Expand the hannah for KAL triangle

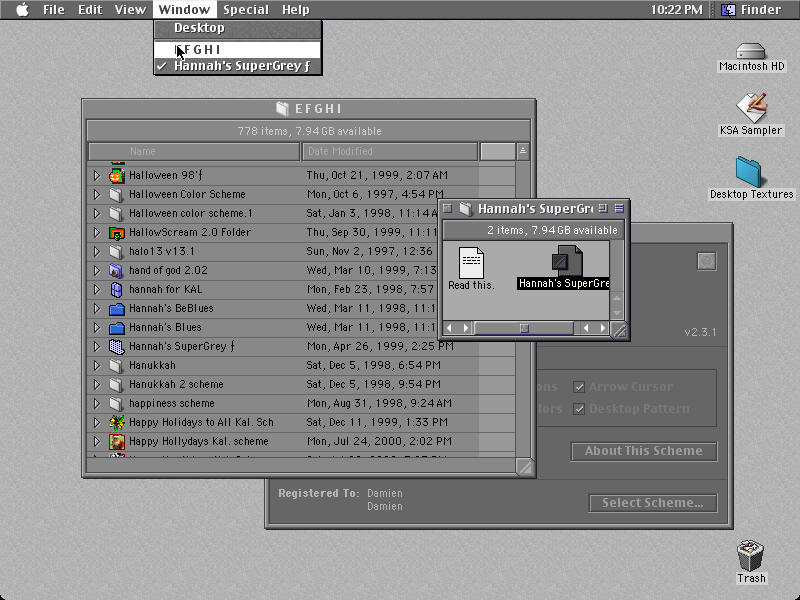point(97,290)
